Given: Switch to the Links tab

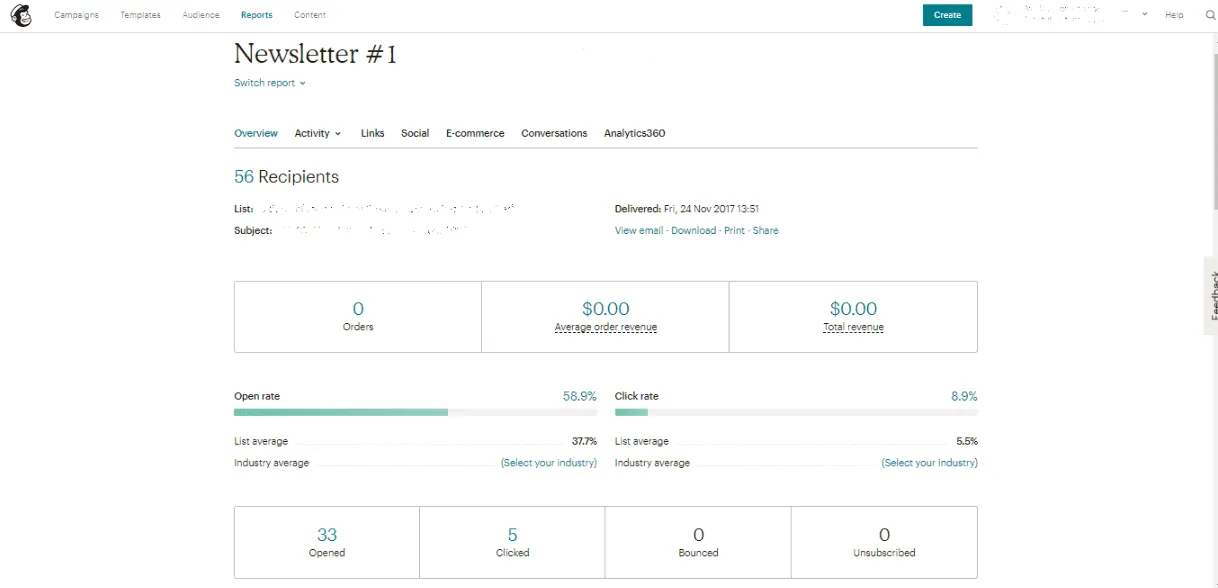Looking at the screenshot, I should [372, 133].
